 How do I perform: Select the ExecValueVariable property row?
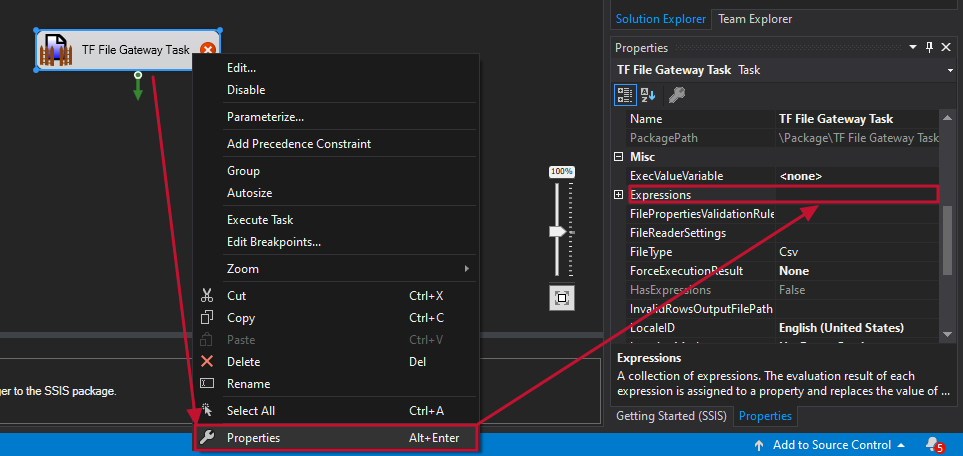coord(782,176)
